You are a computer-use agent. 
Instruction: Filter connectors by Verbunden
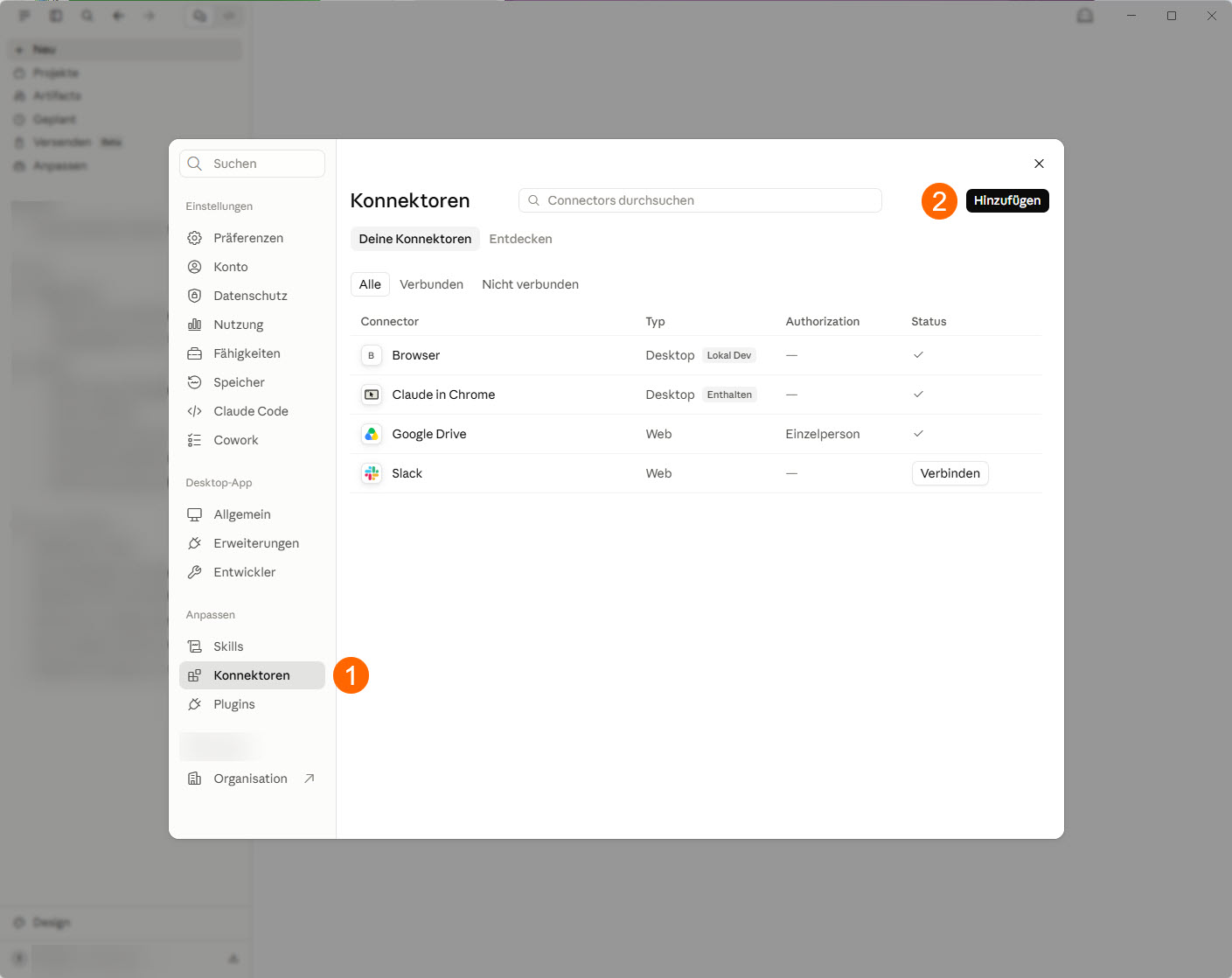point(431,284)
